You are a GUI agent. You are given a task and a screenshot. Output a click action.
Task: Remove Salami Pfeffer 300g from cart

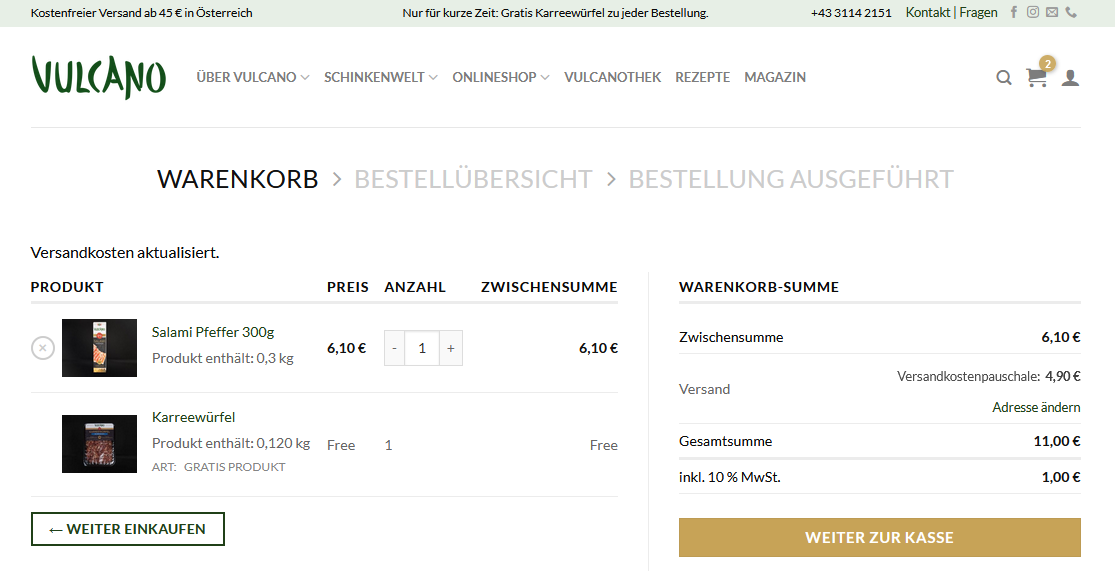pyautogui.click(x=43, y=348)
